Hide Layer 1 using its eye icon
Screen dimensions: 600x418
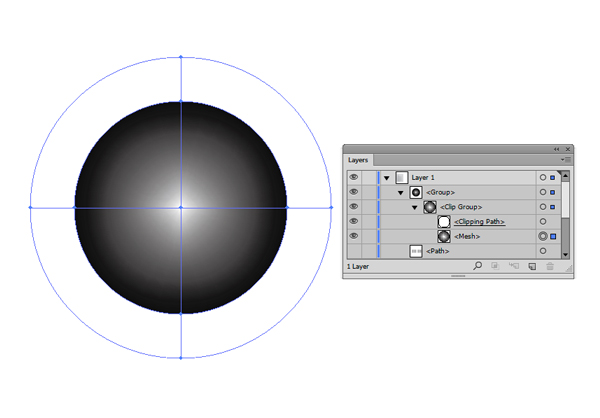(x=354, y=177)
